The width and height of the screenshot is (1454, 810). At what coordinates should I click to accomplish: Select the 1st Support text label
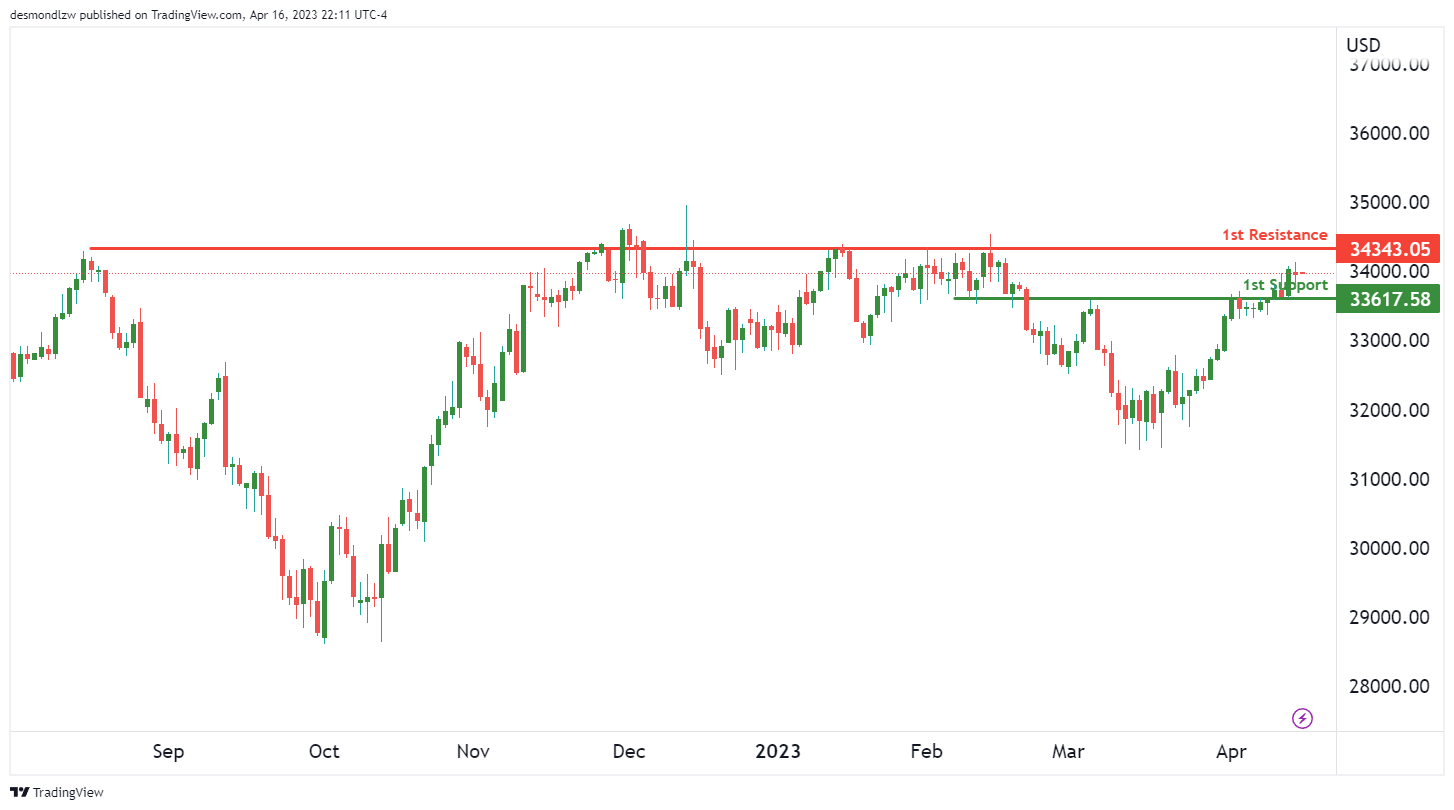coord(1285,285)
